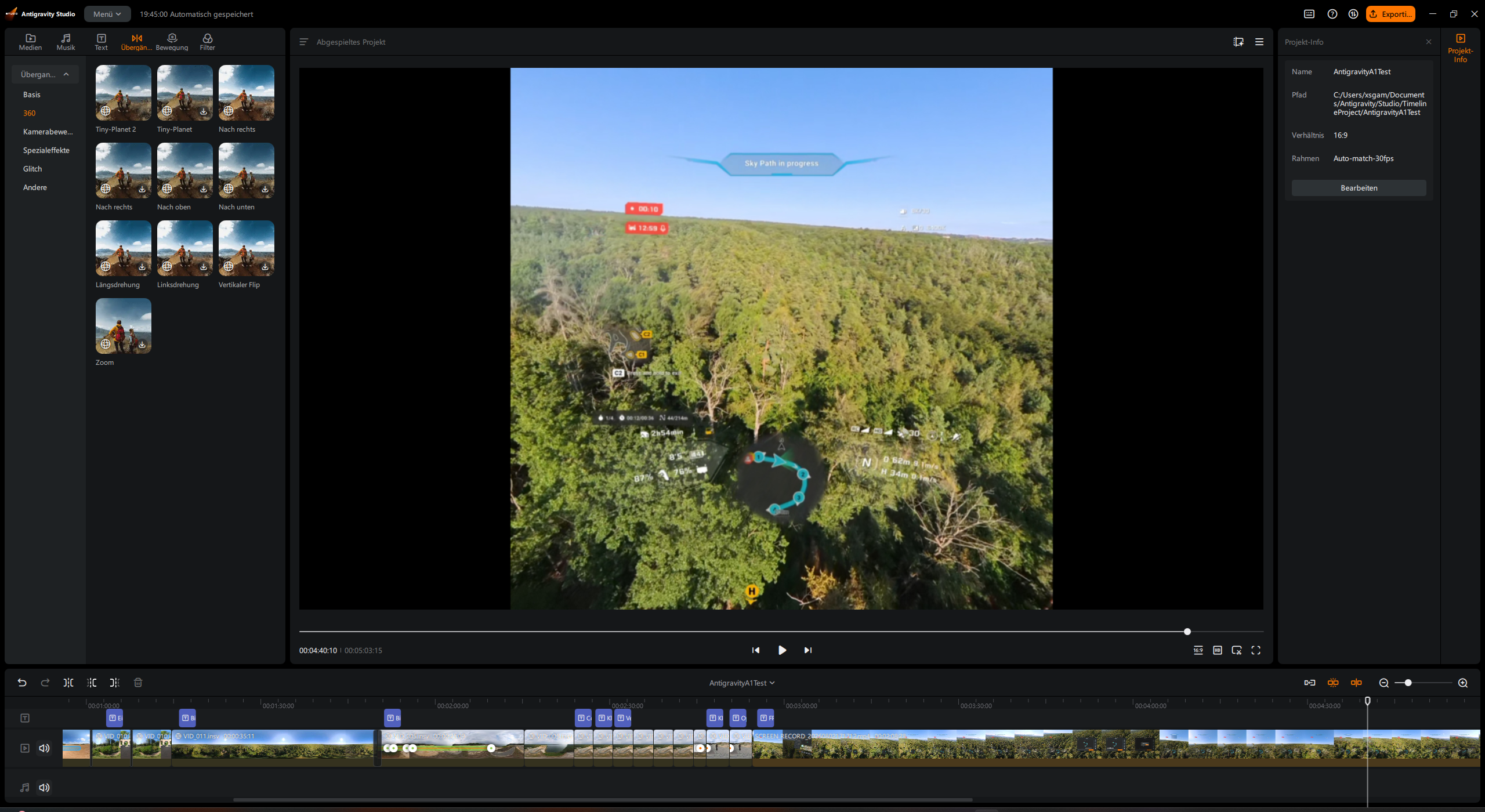Viewport: 1485px width, 812px height.
Task: Click the split clip icon in timeline toolbar
Action: (x=68, y=683)
